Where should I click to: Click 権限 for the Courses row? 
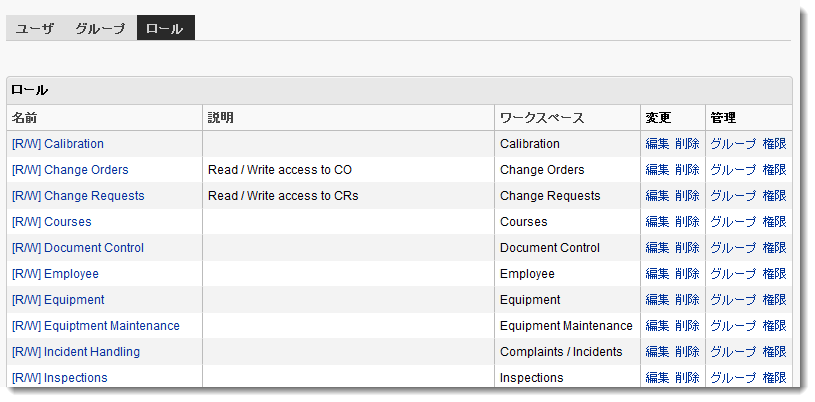click(x=774, y=222)
